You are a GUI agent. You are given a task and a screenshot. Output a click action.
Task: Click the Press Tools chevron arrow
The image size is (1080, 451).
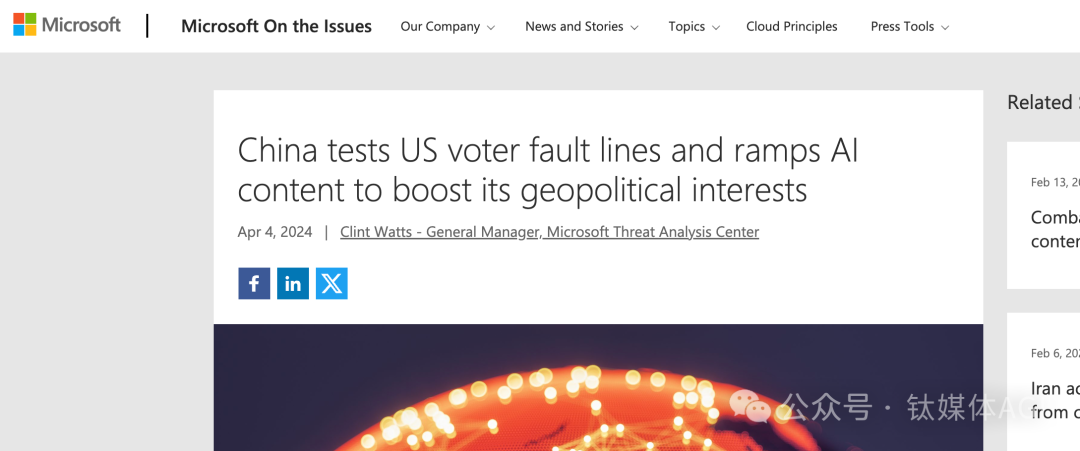point(945,28)
